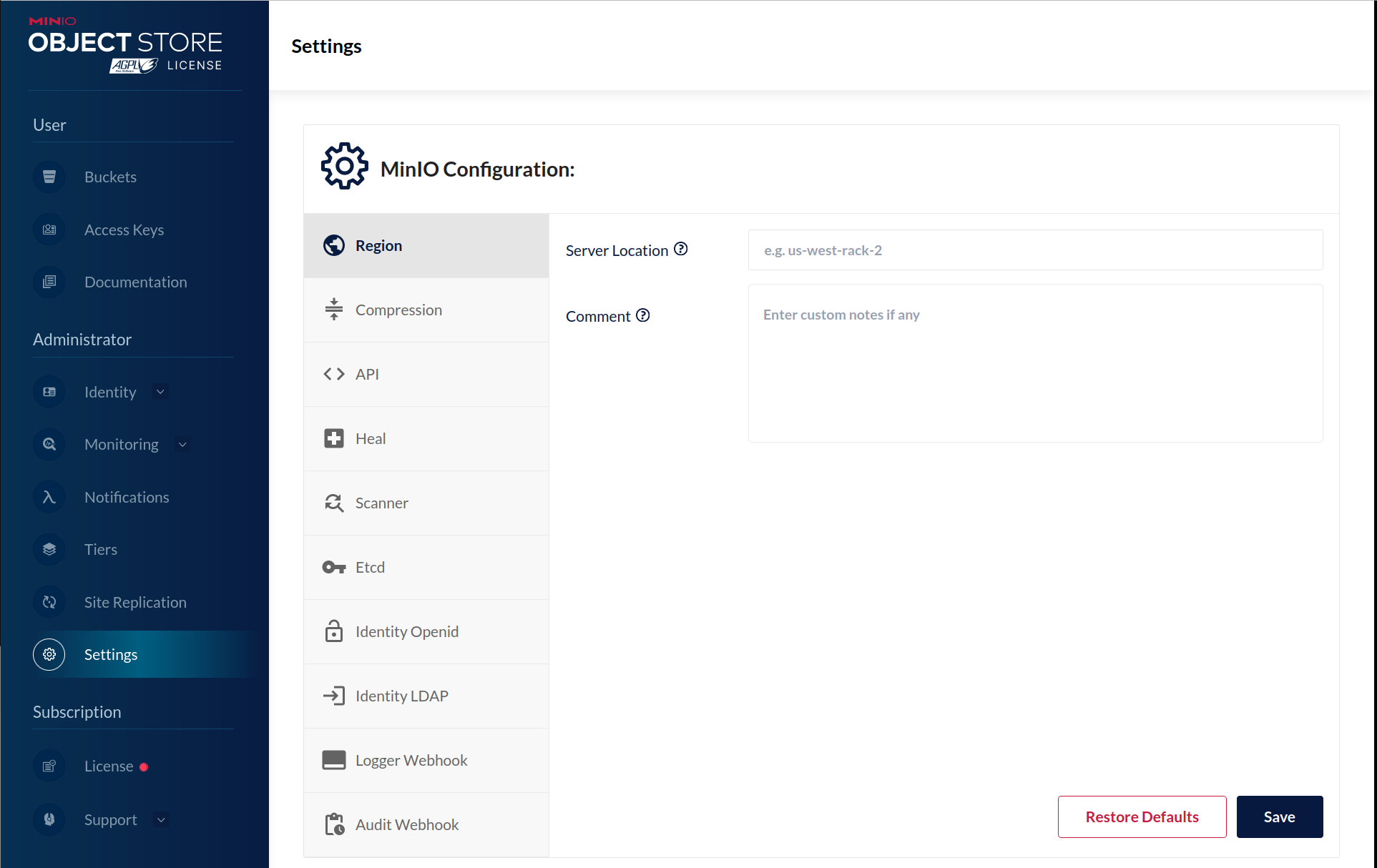Click the Restore Defaults button

pos(1142,817)
